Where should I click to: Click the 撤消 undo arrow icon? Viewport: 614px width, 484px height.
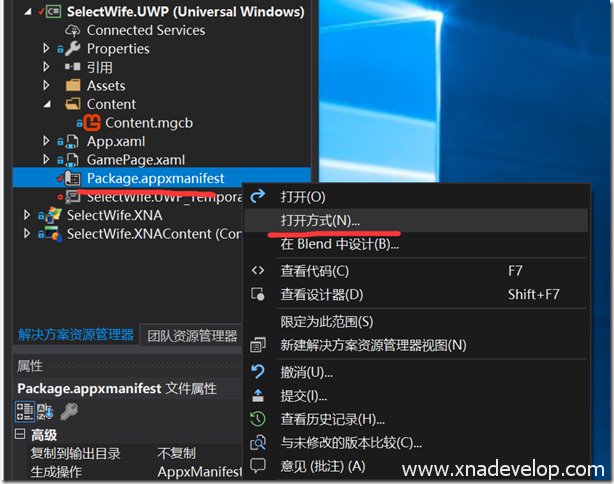pos(258,372)
